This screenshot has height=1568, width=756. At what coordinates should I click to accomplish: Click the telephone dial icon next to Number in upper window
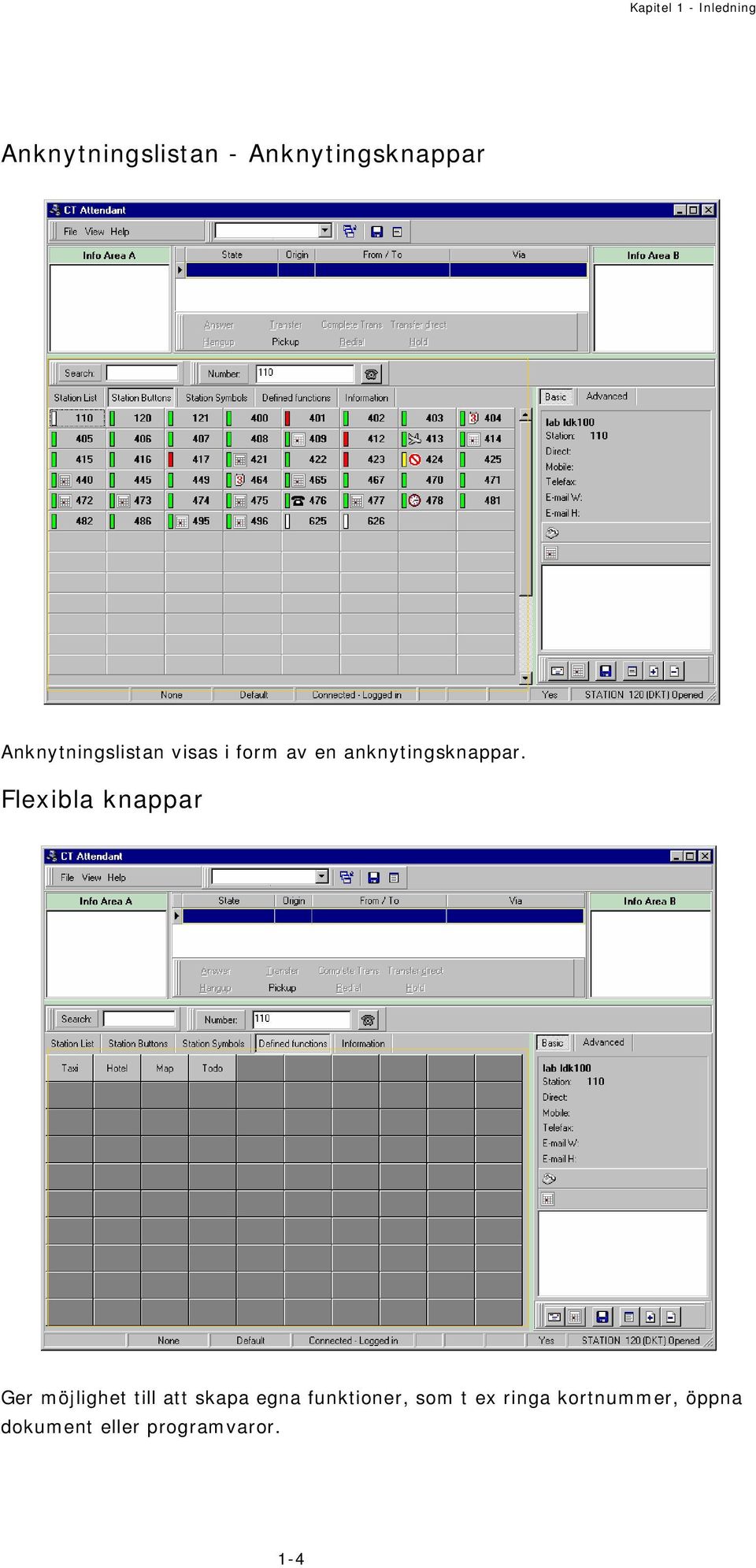pos(371,373)
